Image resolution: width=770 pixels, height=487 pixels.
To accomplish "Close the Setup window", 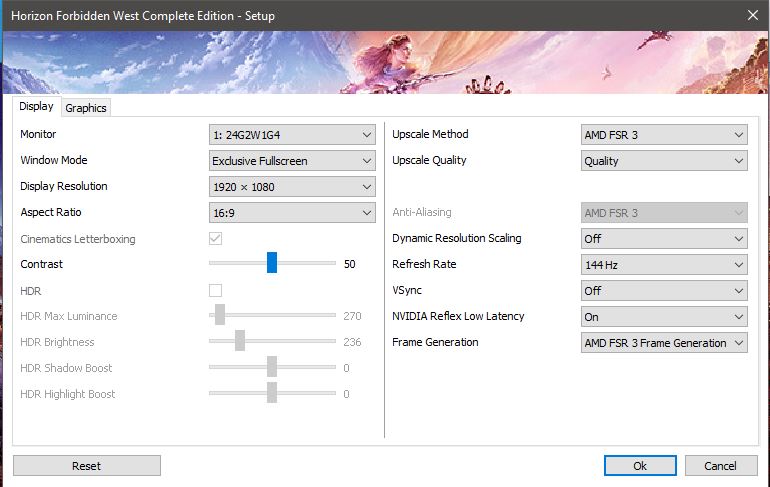I will (x=753, y=15).
